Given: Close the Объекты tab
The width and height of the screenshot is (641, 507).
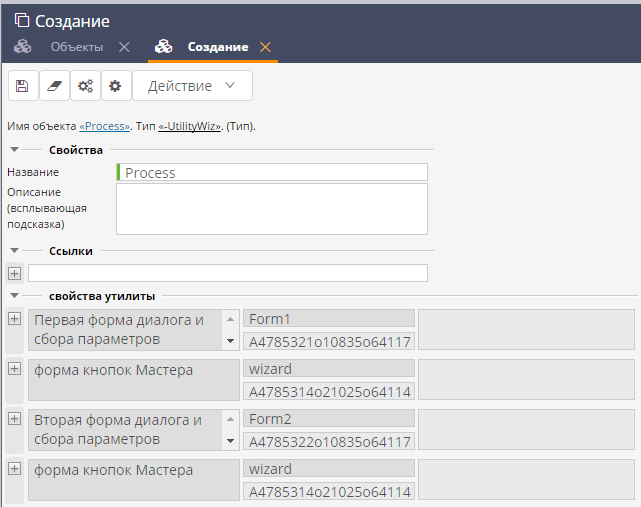Looking at the screenshot, I should pyautogui.click(x=124, y=47).
